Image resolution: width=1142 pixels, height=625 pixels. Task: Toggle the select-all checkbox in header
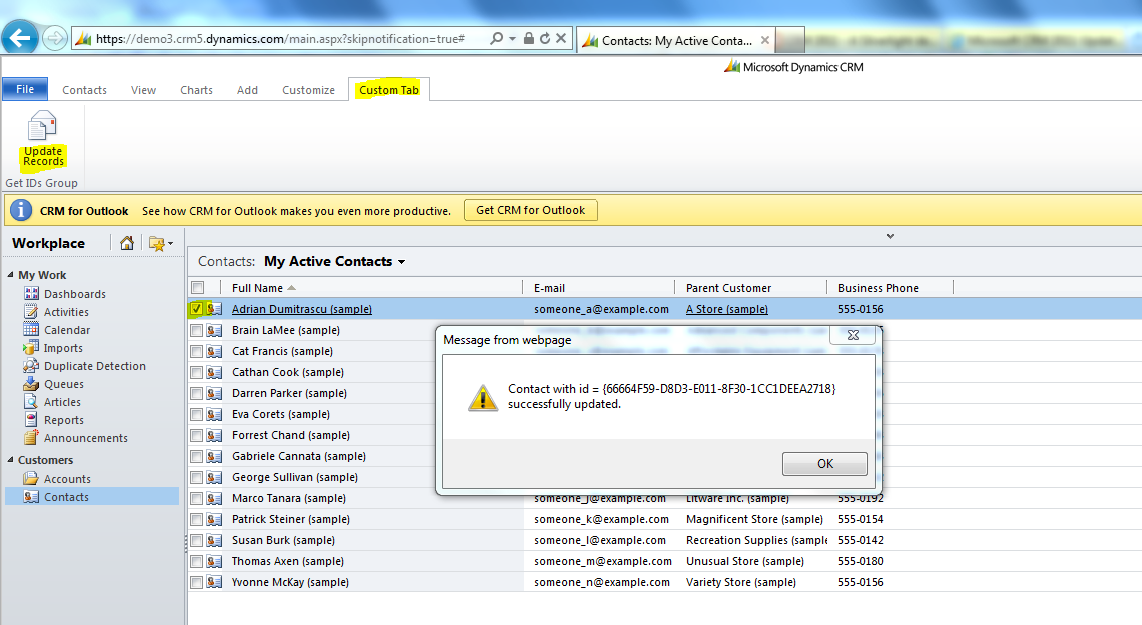(x=197, y=288)
